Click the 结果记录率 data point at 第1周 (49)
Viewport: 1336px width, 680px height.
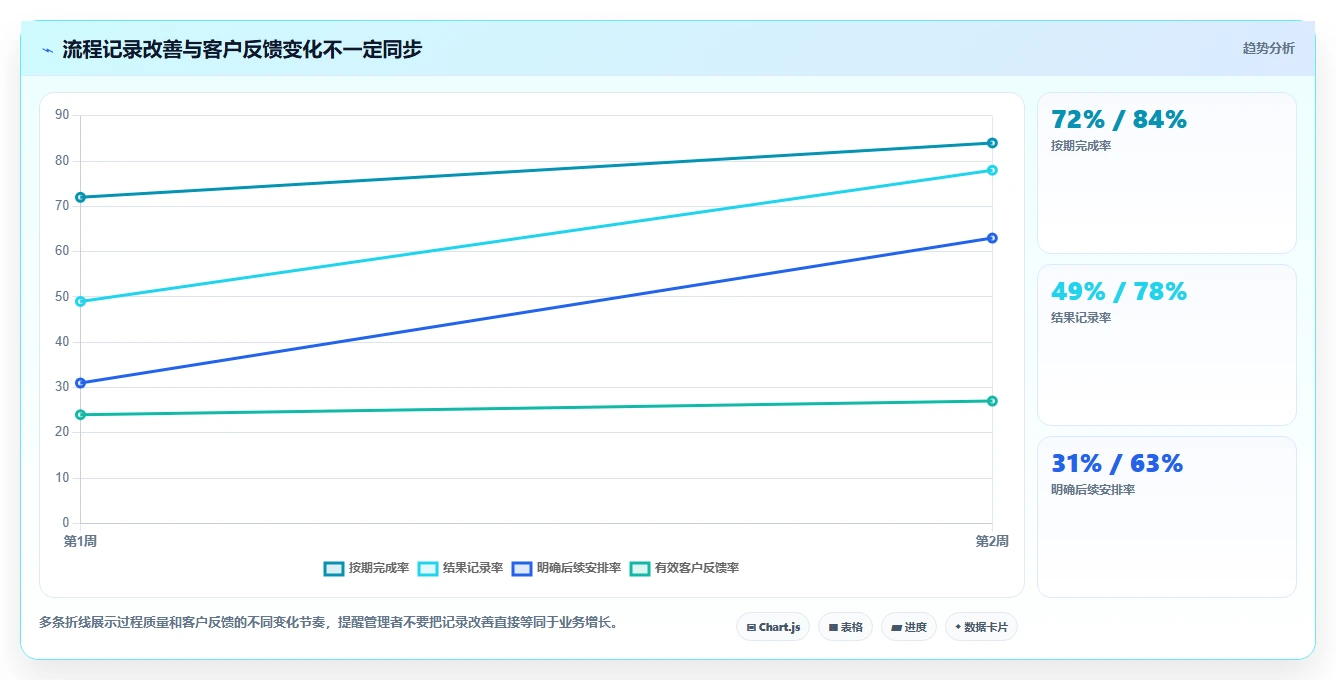[x=80, y=301]
